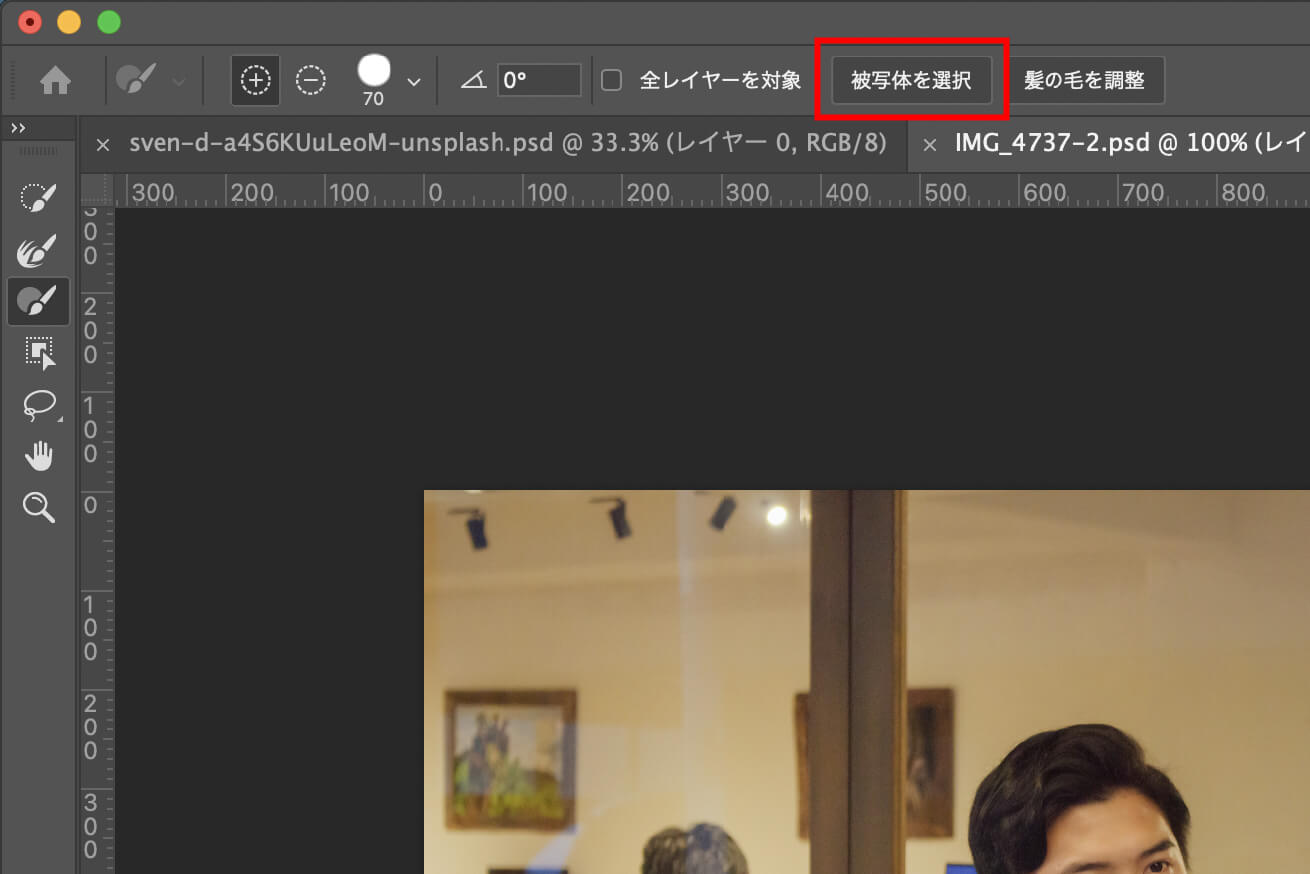This screenshot has width=1310, height=874.
Task: Select the Object Selection tool
Action: point(39,353)
